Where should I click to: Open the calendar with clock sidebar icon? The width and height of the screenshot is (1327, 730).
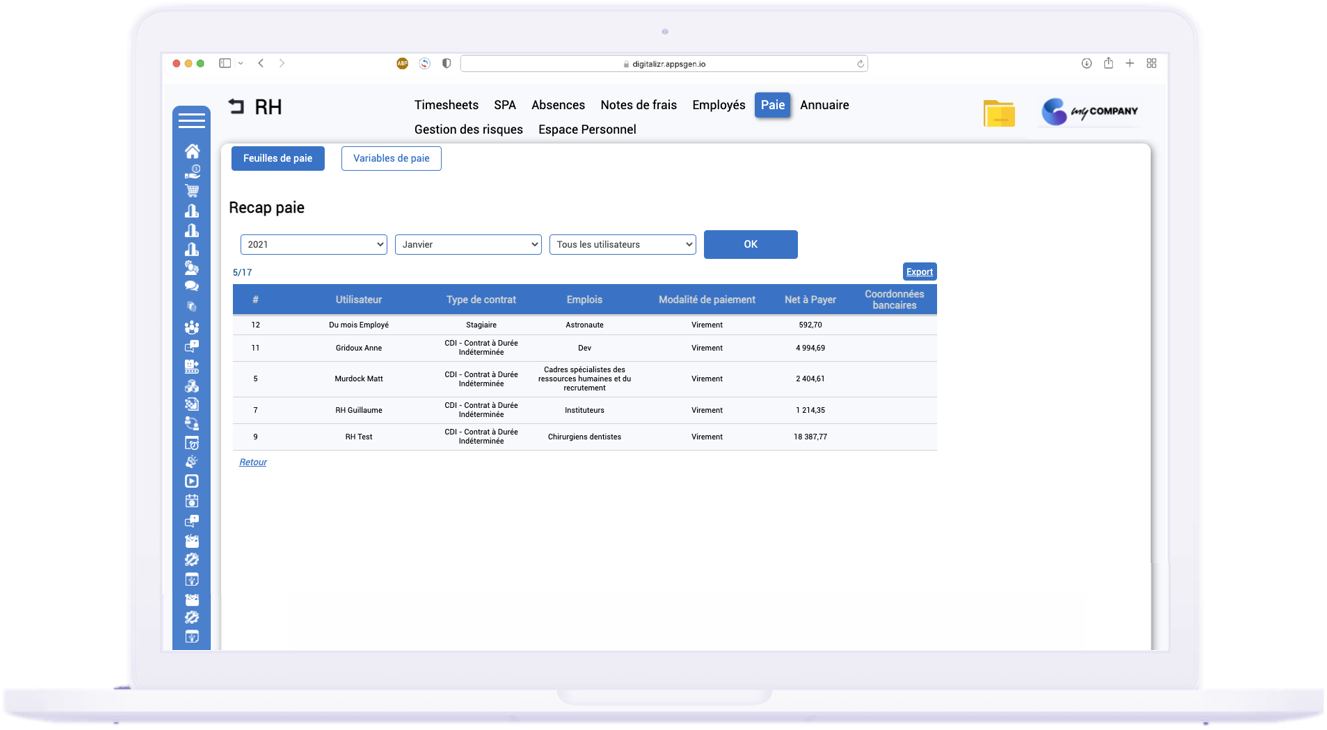coord(192,443)
